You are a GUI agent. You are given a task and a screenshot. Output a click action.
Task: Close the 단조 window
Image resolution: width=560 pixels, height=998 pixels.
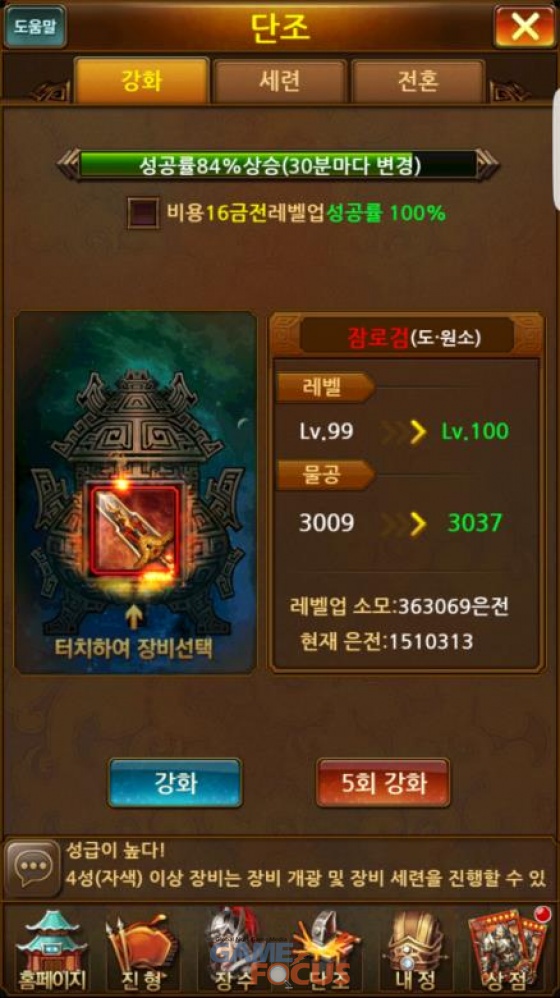point(525,27)
